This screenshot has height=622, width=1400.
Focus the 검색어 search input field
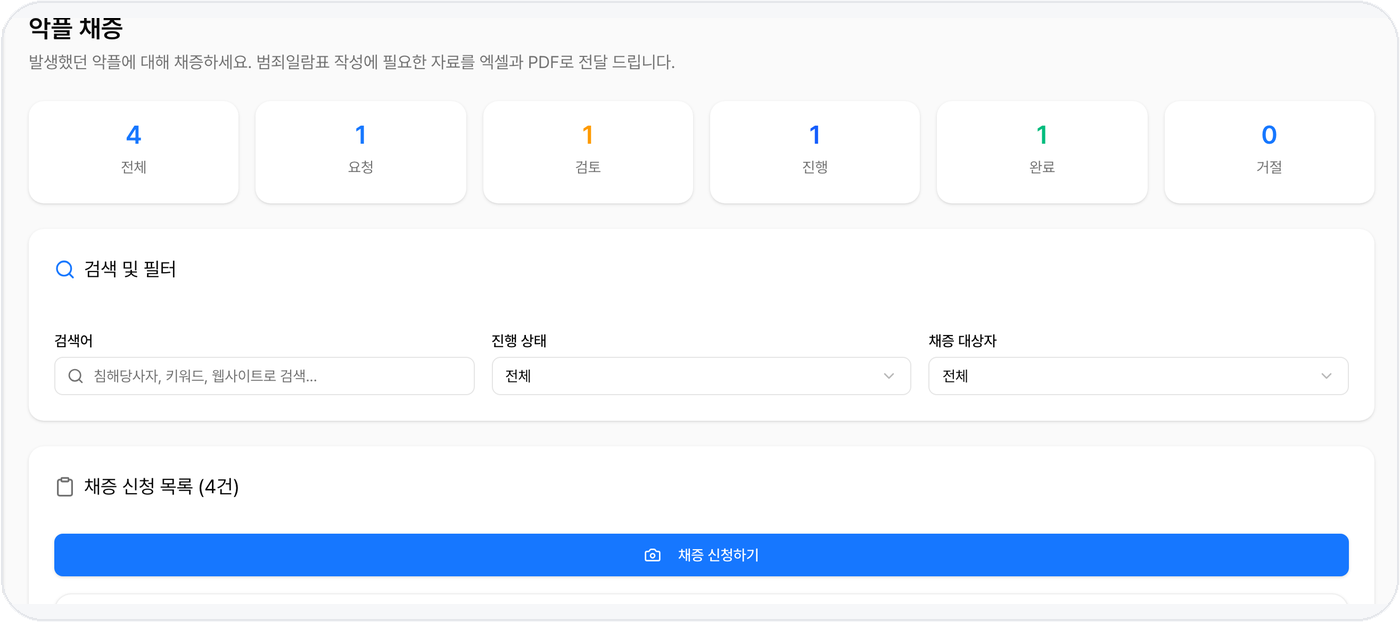264,376
